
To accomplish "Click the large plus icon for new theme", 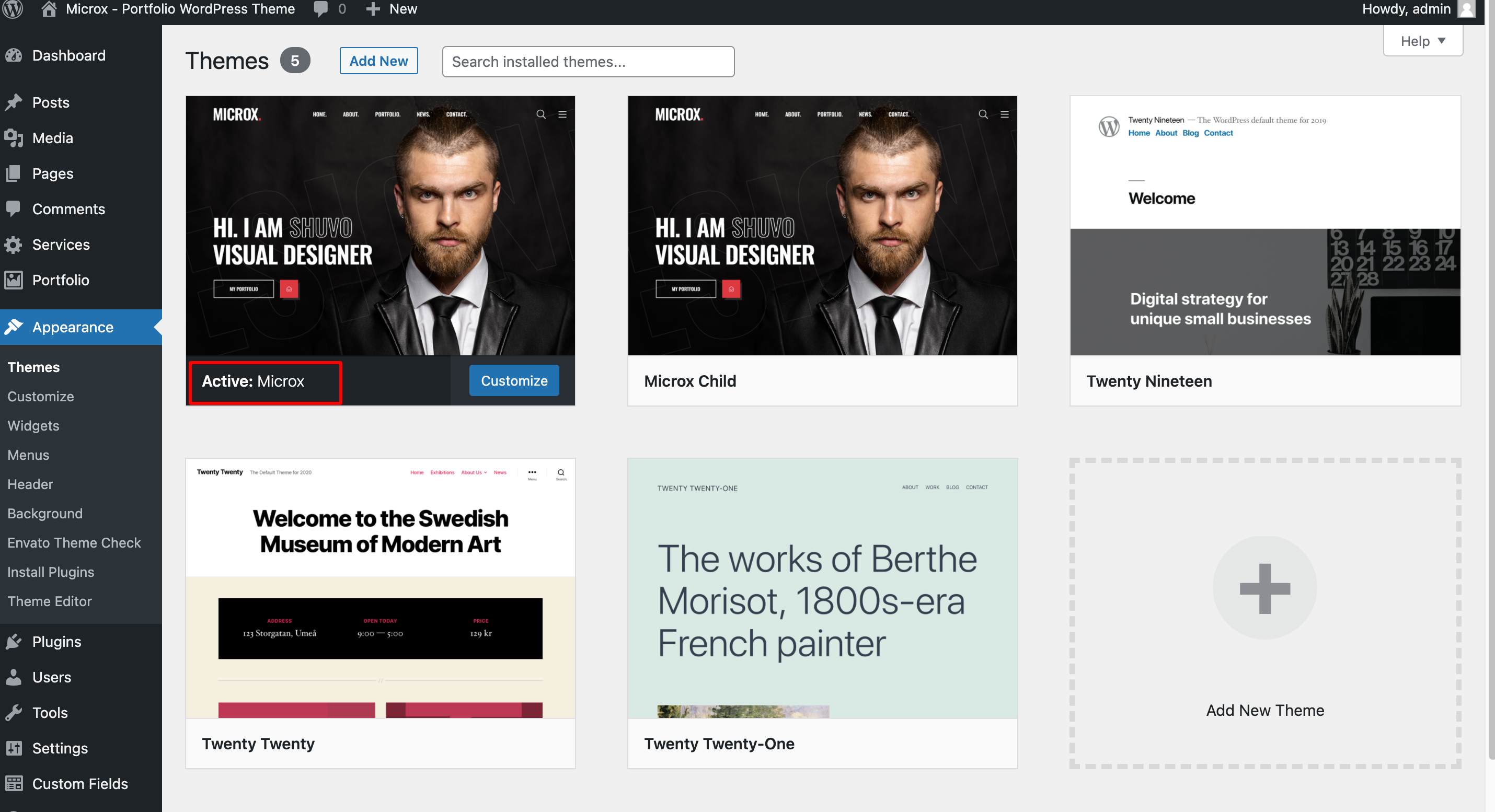I will [x=1264, y=588].
